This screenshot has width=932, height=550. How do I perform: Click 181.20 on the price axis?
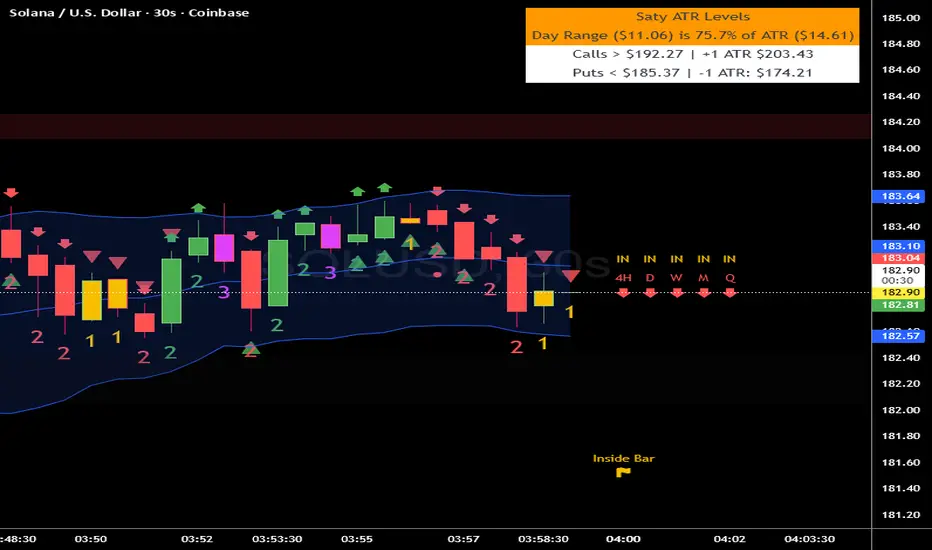click(x=900, y=515)
